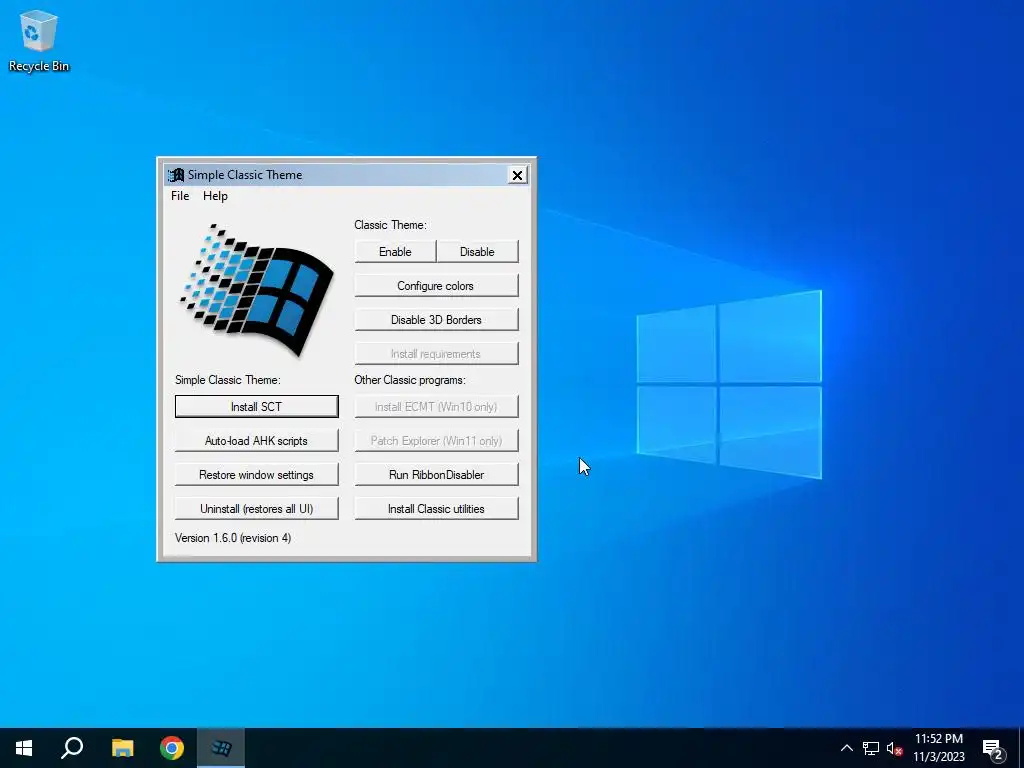1024x768 pixels.
Task: Click Auto-load AHK scripts button
Action: pos(257,440)
